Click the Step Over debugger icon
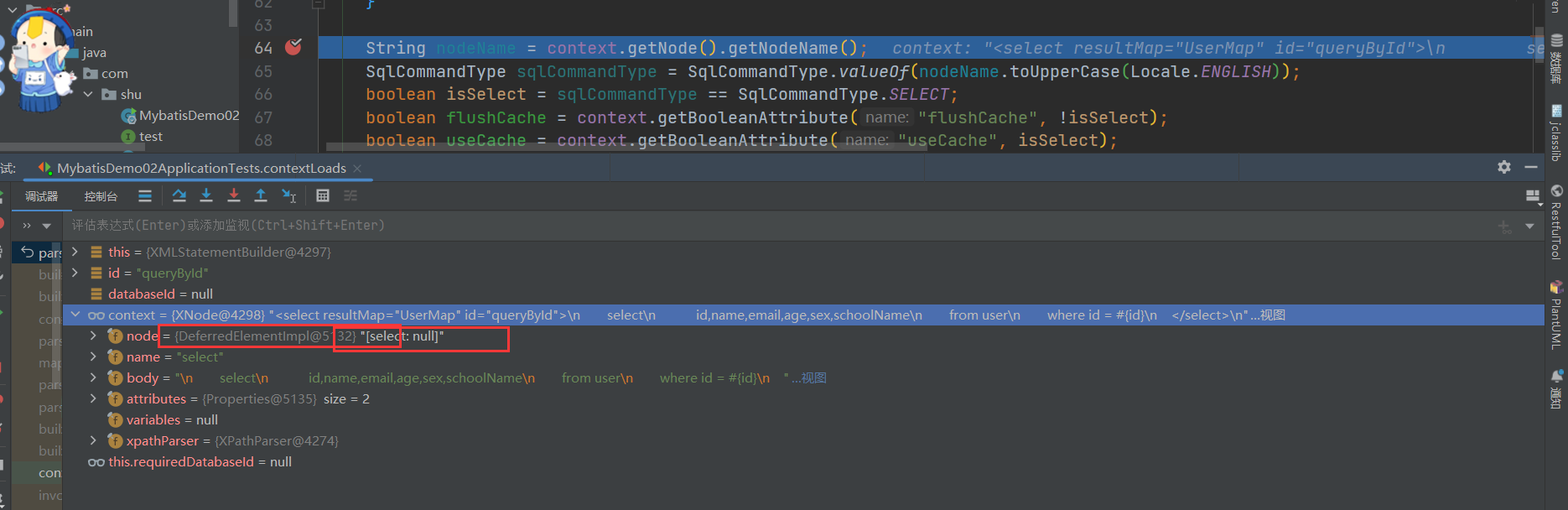1568x510 pixels. [179, 195]
